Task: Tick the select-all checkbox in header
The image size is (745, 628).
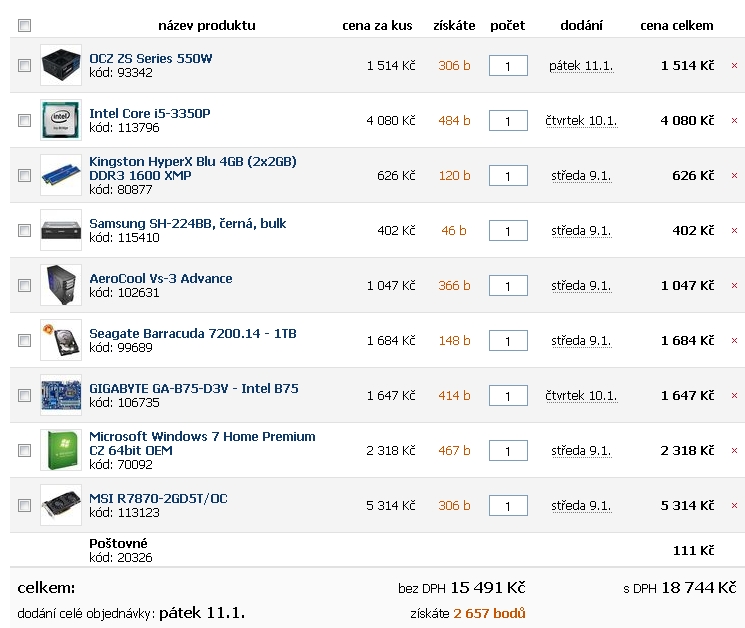Action: 24,25
